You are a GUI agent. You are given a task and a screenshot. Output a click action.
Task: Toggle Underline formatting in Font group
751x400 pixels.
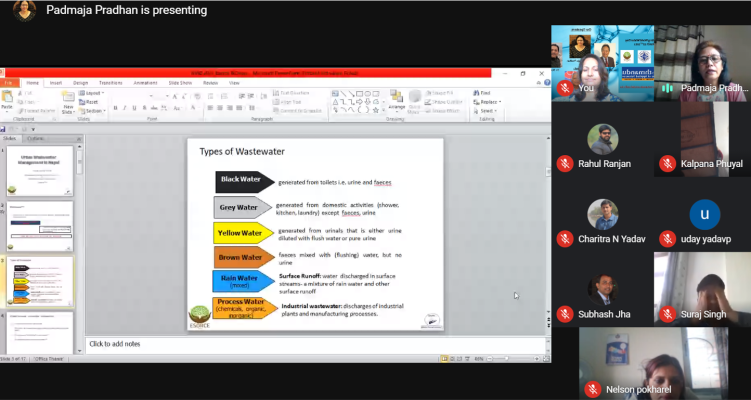(134, 108)
